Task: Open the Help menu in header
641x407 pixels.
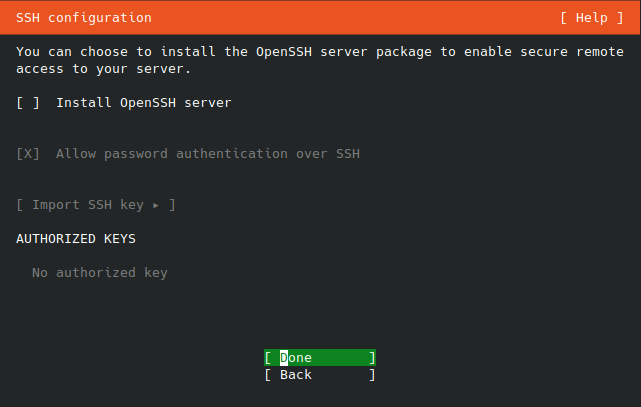Action: coord(592,18)
